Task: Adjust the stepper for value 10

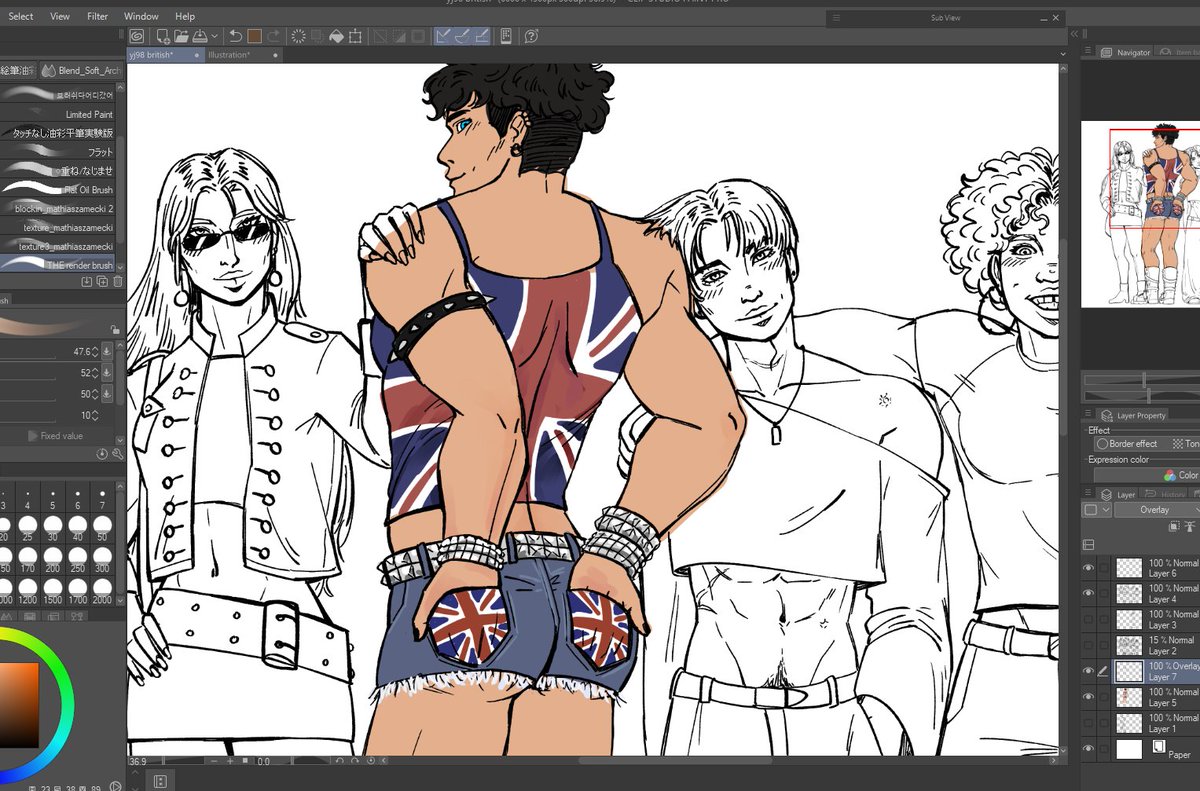Action: [x=95, y=415]
